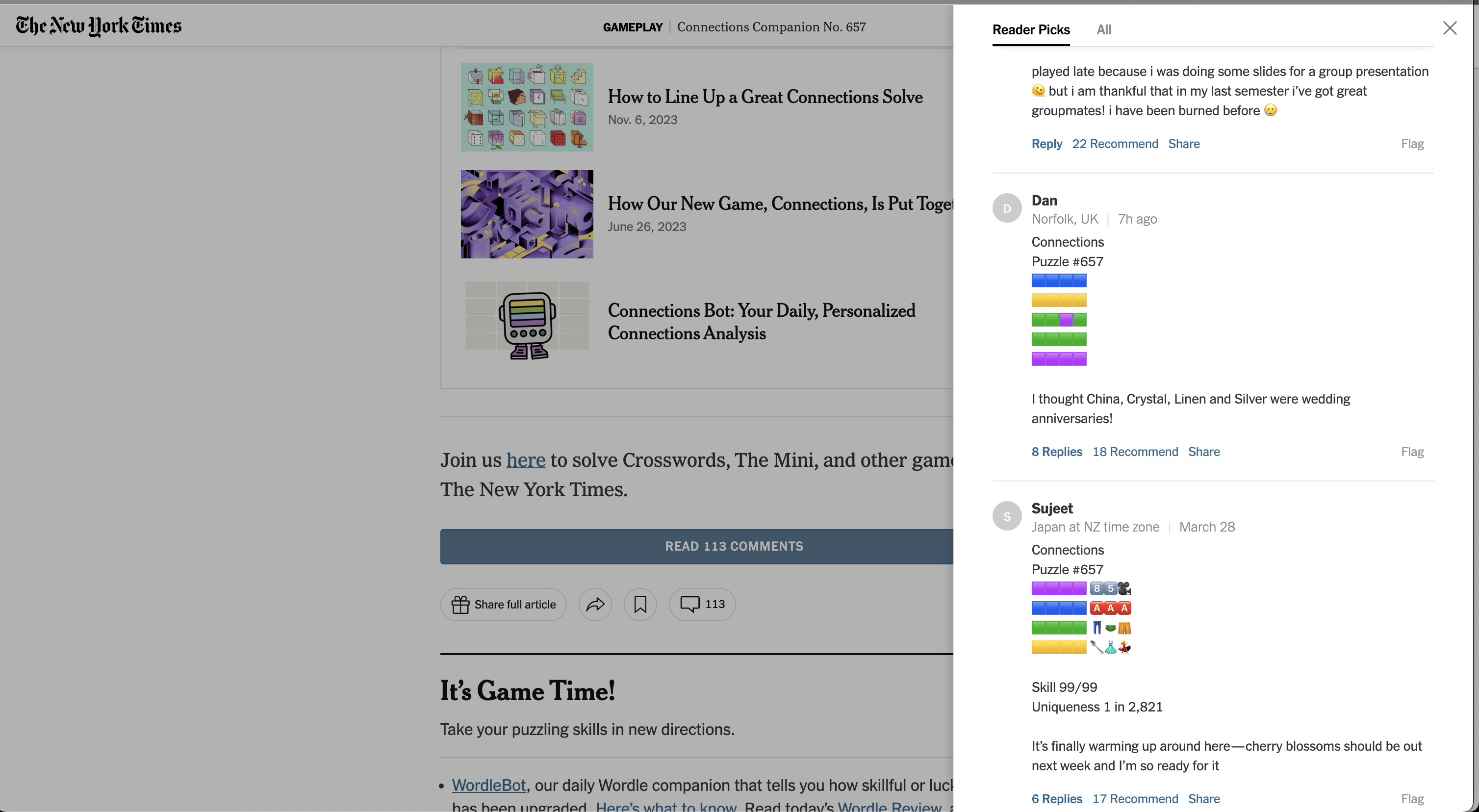Image resolution: width=1479 pixels, height=812 pixels.
Task: Click Dan's blue row of squares
Action: 1059,280
